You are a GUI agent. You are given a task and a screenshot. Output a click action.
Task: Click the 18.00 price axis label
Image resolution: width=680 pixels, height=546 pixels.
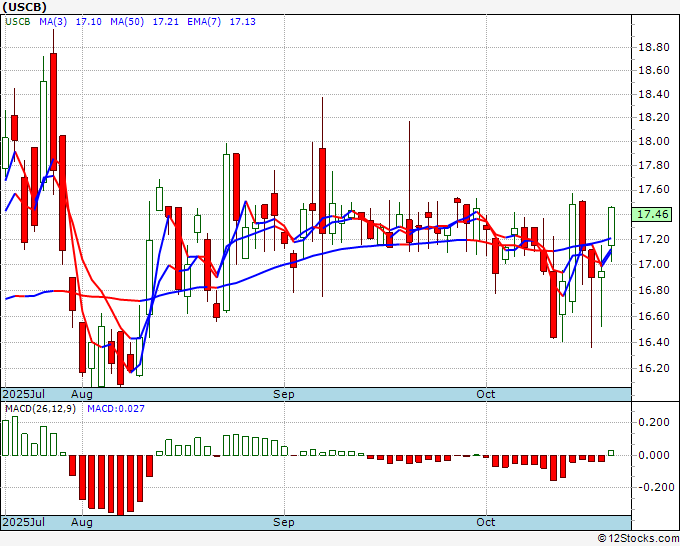pyautogui.click(x=654, y=141)
